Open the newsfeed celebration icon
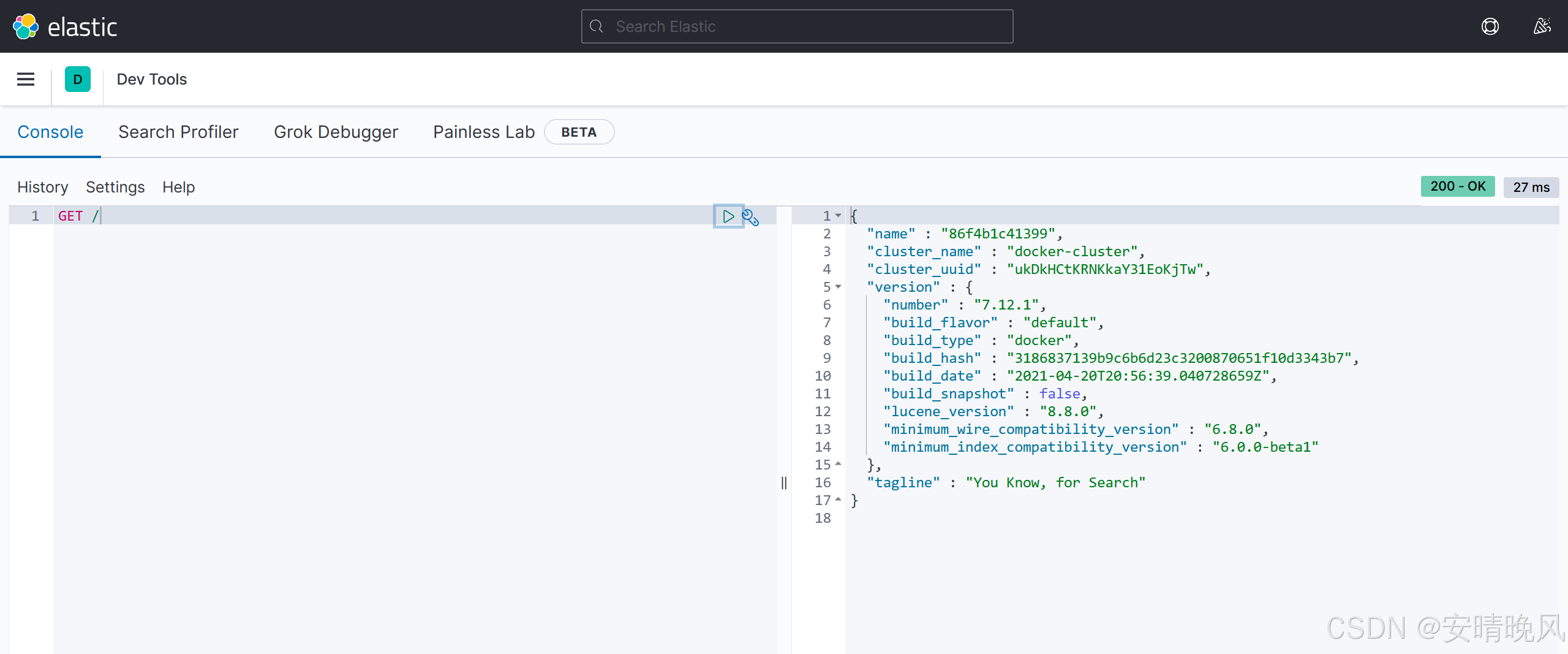Viewport: 1568px width, 654px height. (x=1542, y=26)
